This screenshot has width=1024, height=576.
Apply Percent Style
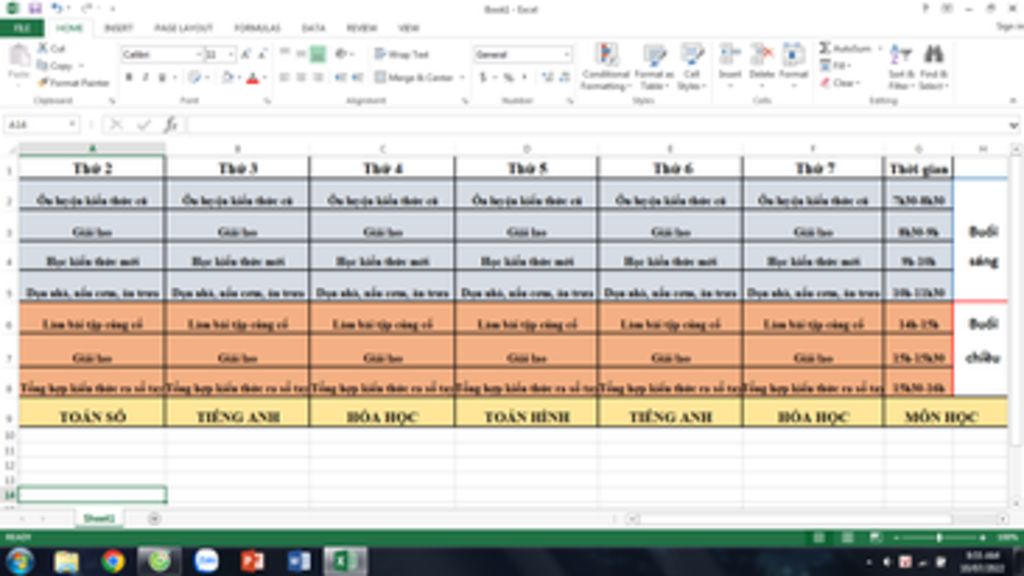click(509, 78)
